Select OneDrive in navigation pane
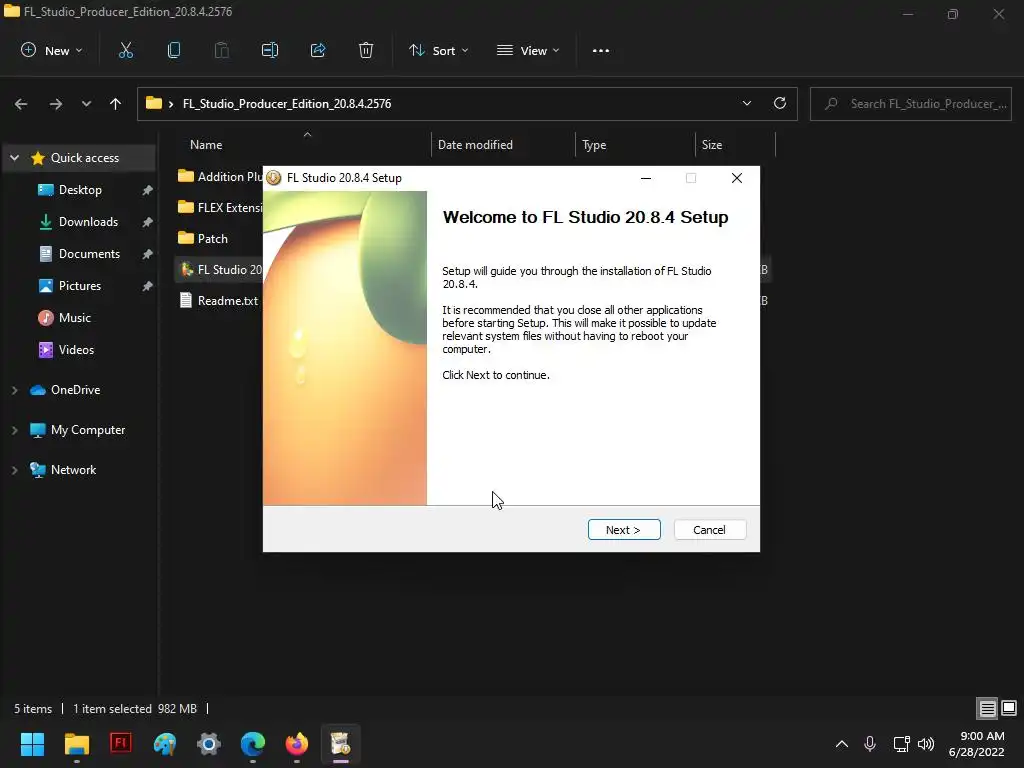Viewport: 1024px width, 768px height. (75, 390)
